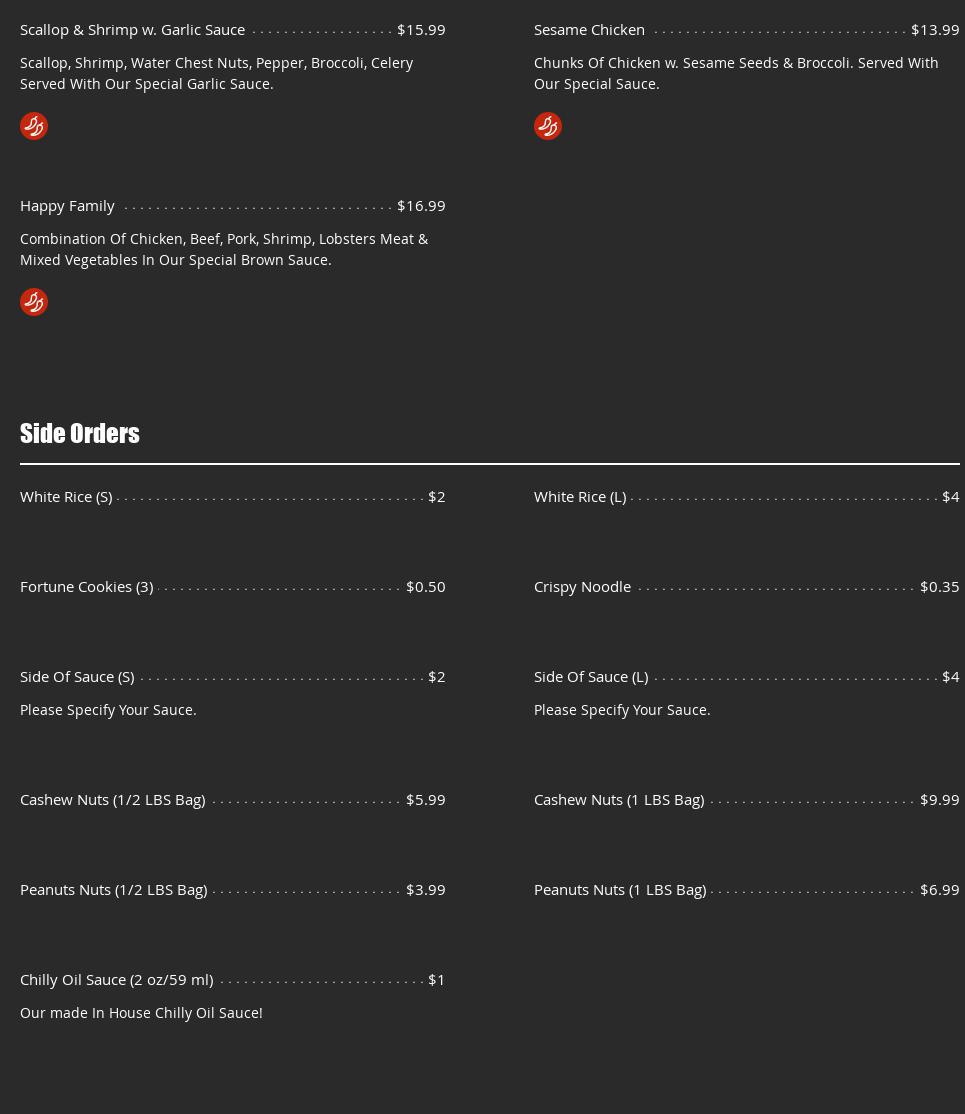Click the $16.99 Happy Family price
The image size is (965, 1114).
click(421, 206)
